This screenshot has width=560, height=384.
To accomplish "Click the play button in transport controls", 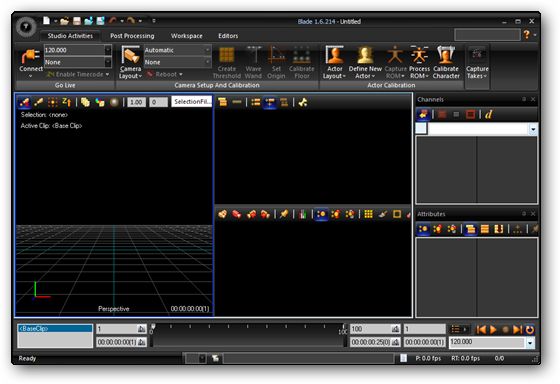I will pyautogui.click(x=494, y=329).
